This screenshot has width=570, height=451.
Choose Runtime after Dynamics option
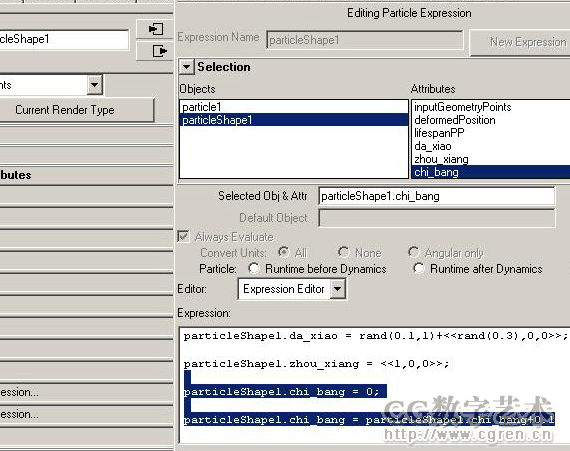click(419, 269)
